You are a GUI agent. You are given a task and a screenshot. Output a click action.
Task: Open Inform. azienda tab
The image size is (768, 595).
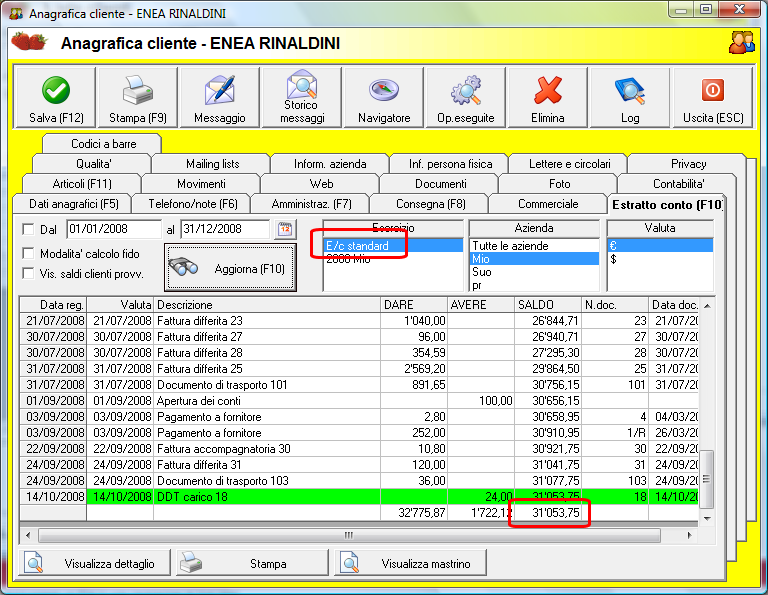(x=330, y=164)
